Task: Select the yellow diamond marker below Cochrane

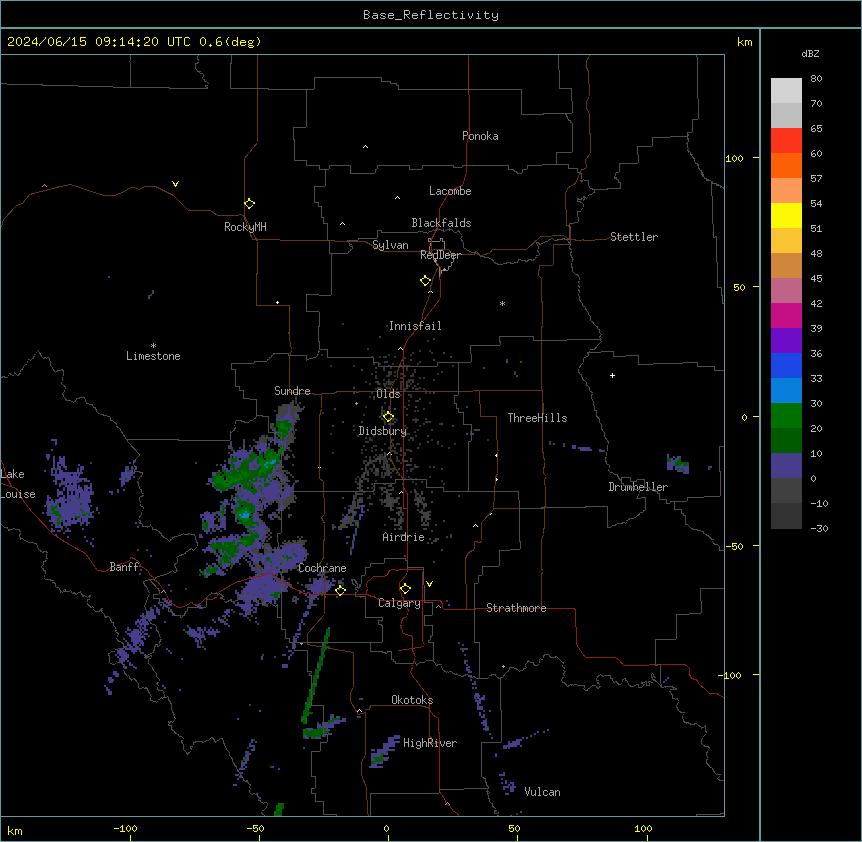Action: (340, 590)
